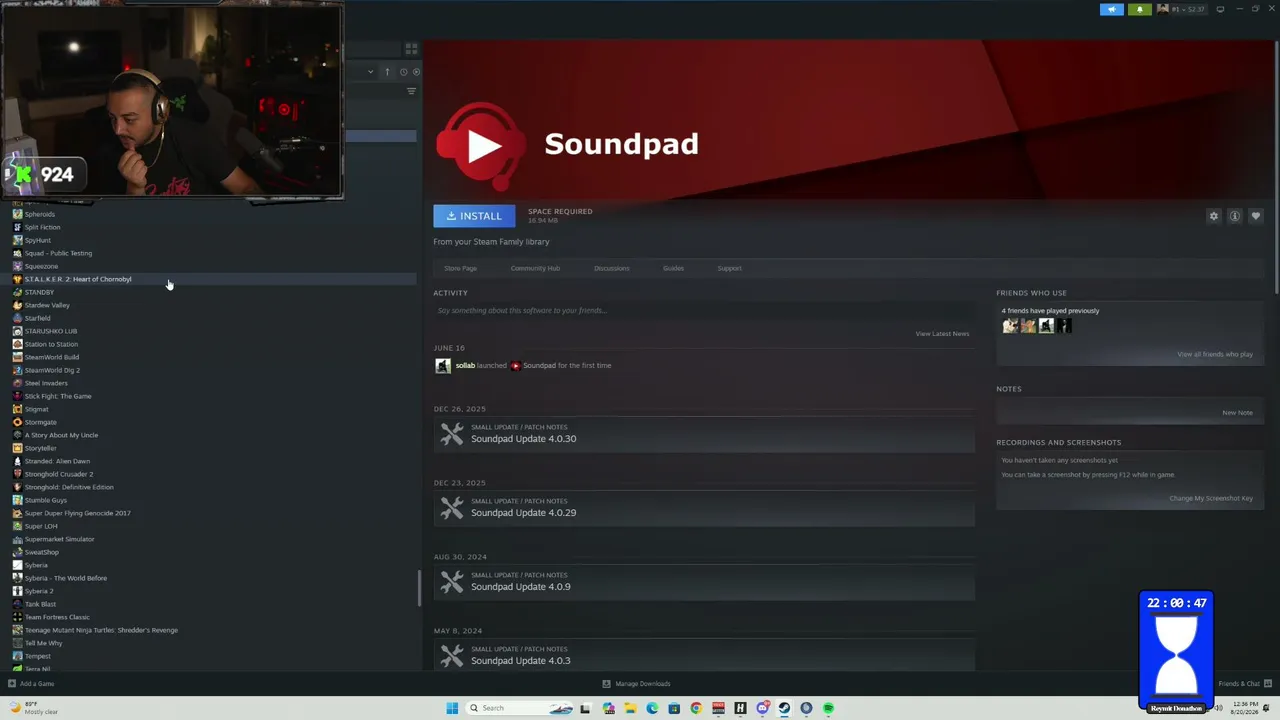This screenshot has width=1280, height=720.
Task: Open the first friend avatar thumbnail
Action: (1010, 326)
